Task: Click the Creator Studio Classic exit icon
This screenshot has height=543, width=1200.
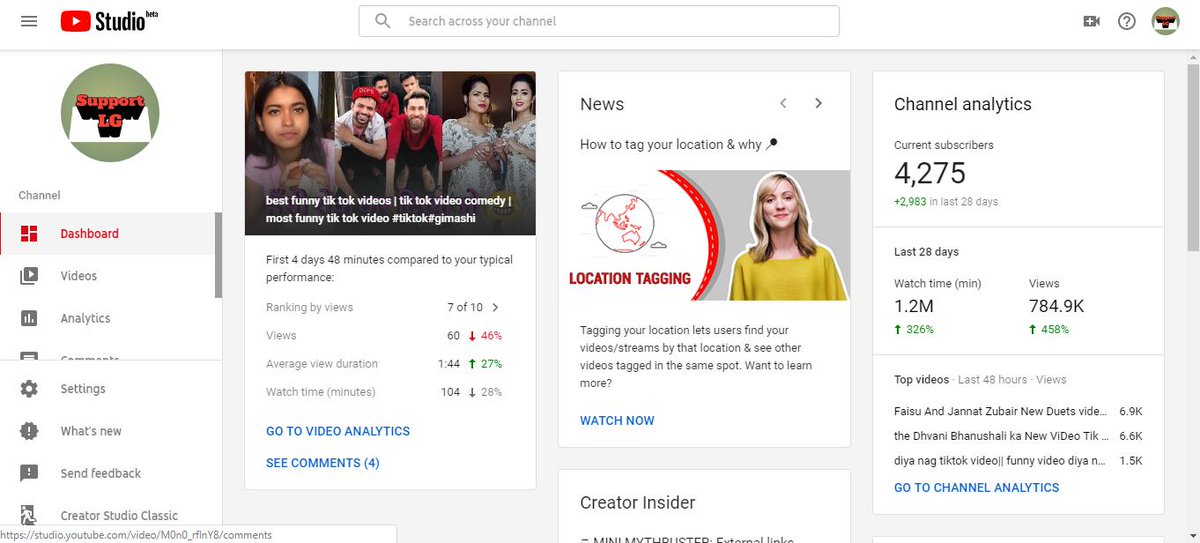Action: point(29,516)
